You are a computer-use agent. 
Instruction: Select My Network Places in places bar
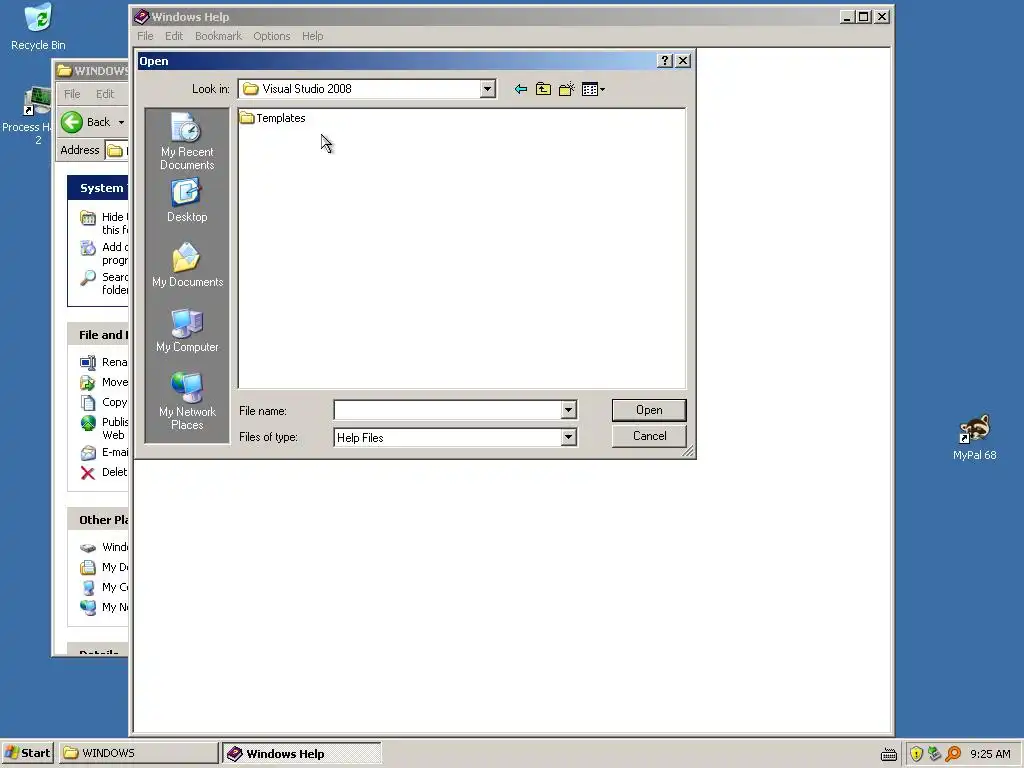click(187, 401)
